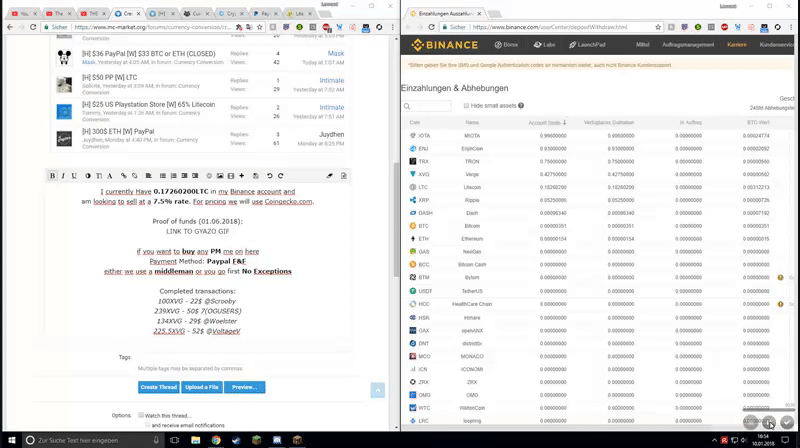Open Mittel menu in Binance header
Screen dimensions: 800x448
pyautogui.click(x=642, y=45)
